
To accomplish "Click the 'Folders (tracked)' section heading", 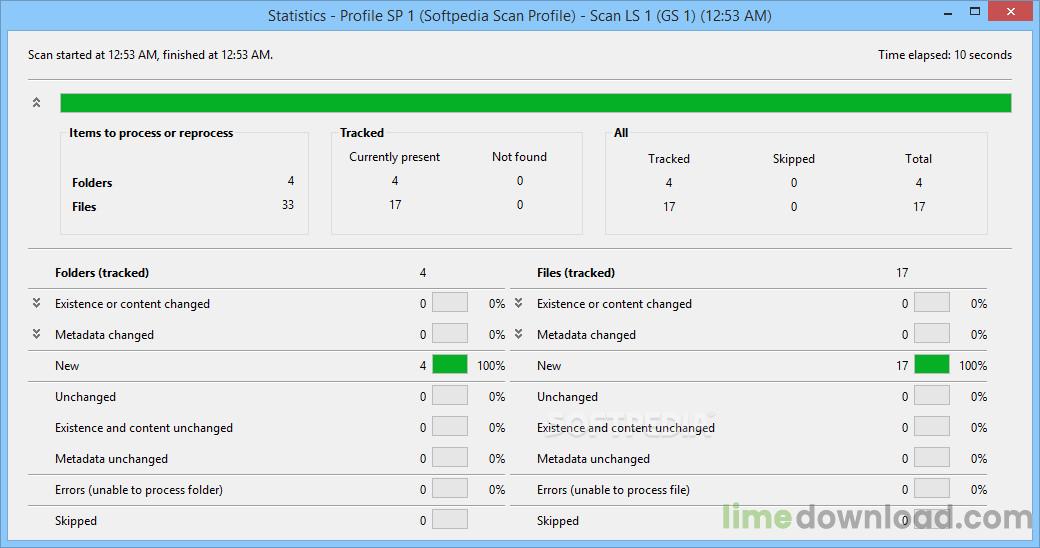I will pos(102,273).
